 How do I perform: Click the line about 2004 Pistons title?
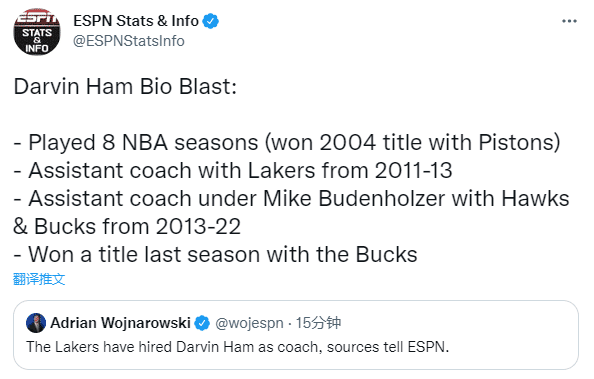(x=287, y=143)
